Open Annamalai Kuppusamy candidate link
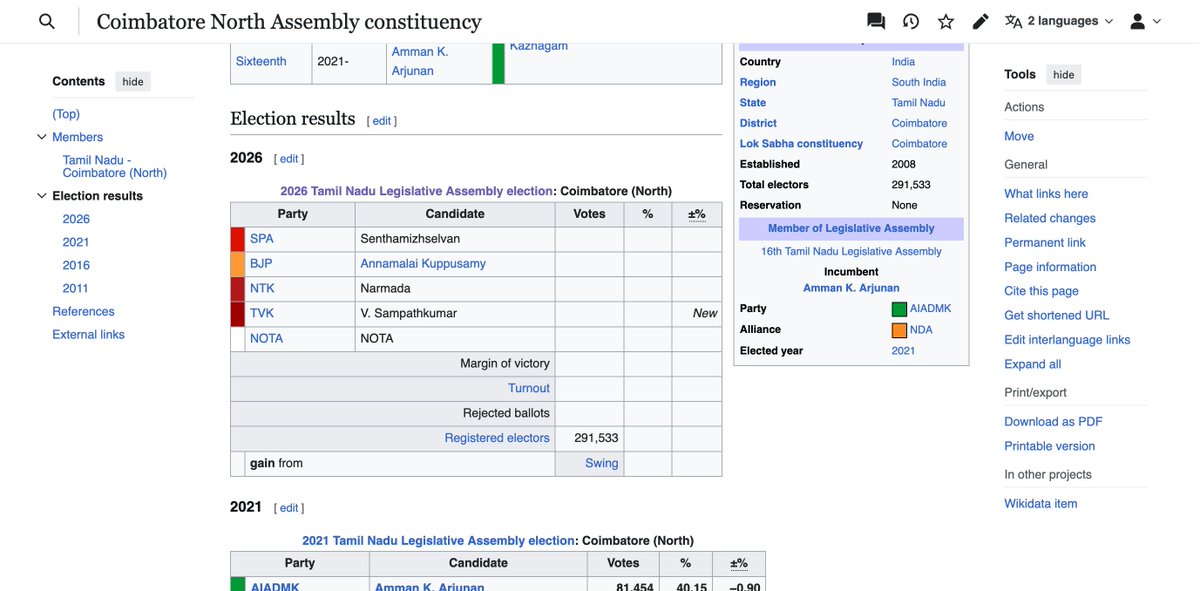The image size is (1200, 591). click(x=423, y=264)
